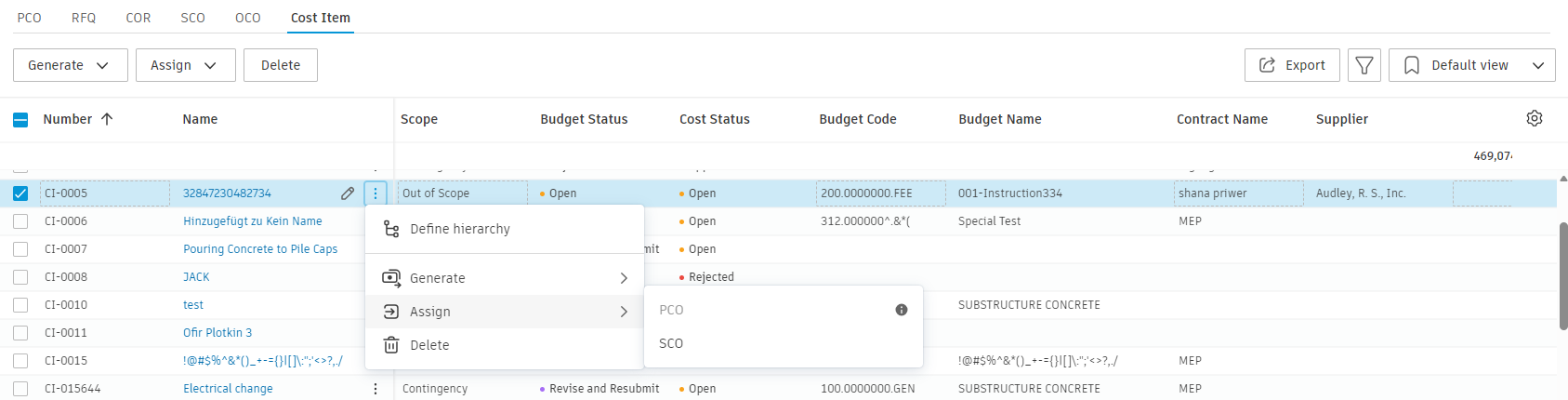
Task: Click the Audley, R. S., Inc. supplier cell
Action: (x=1361, y=193)
